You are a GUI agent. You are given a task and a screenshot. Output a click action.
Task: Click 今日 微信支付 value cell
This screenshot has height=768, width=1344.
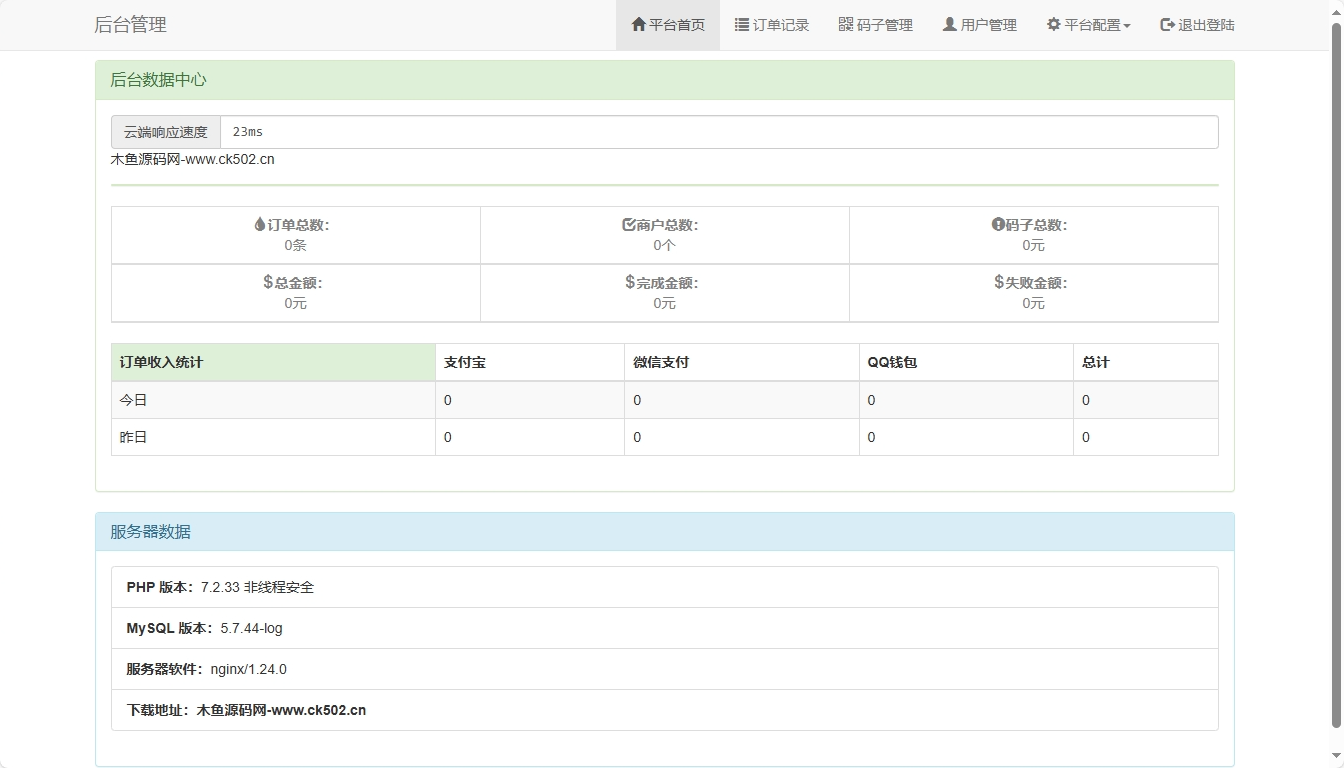point(742,400)
